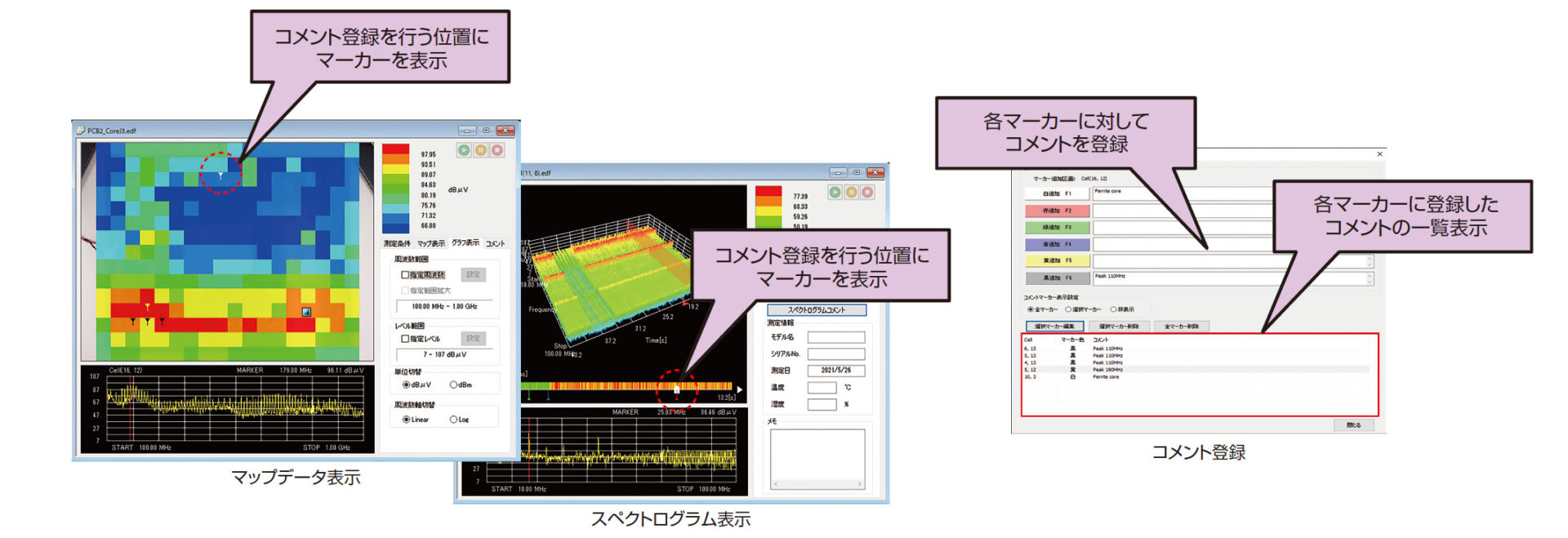The height and width of the screenshot is (538, 1568).
Task: Choose the Linear frequency axis option
Action: pos(406,420)
